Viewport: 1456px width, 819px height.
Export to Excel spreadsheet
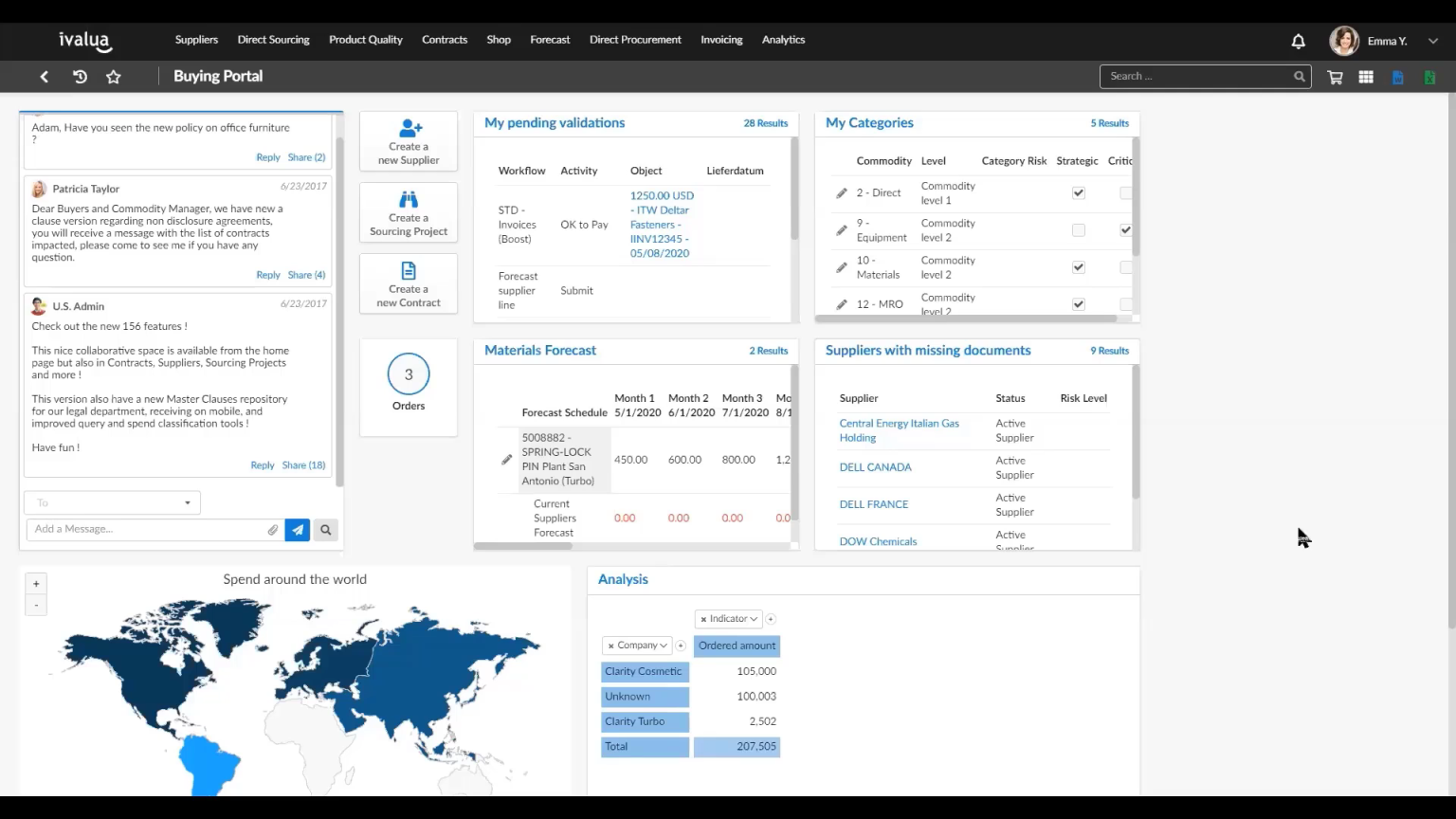pyautogui.click(x=1429, y=76)
